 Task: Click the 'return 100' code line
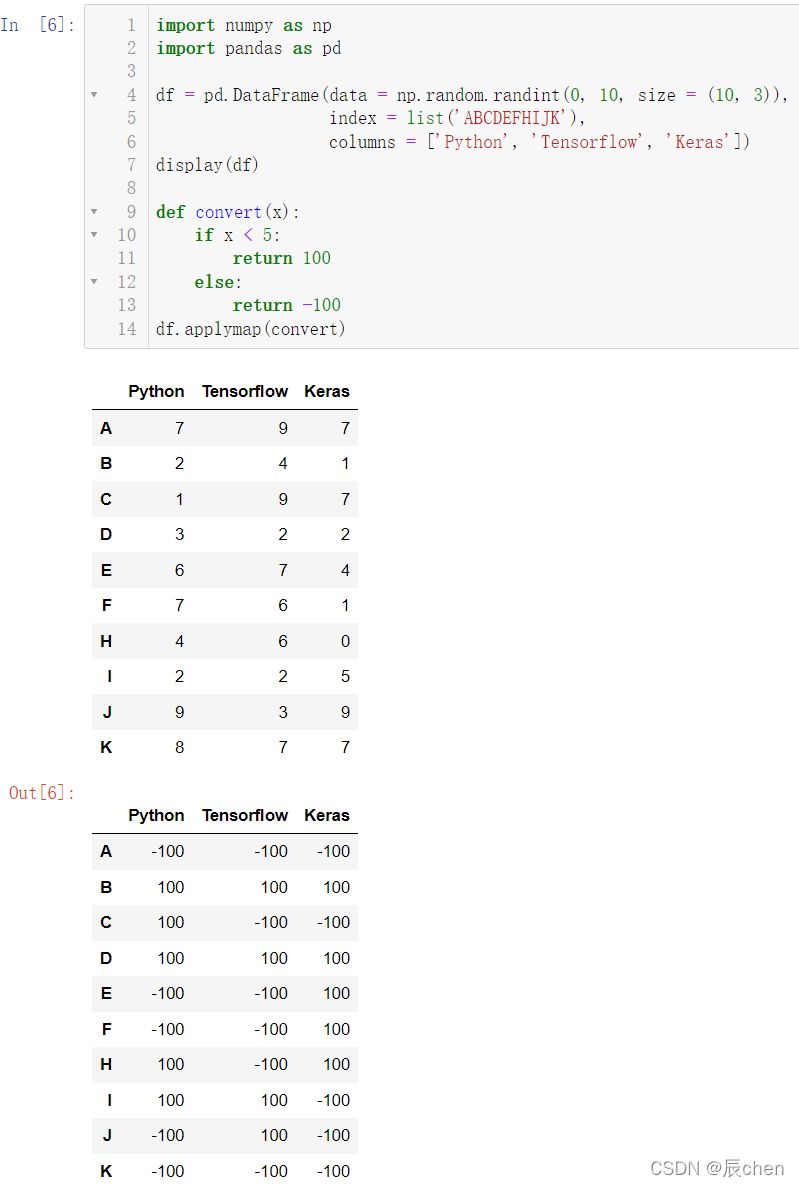(x=282, y=258)
